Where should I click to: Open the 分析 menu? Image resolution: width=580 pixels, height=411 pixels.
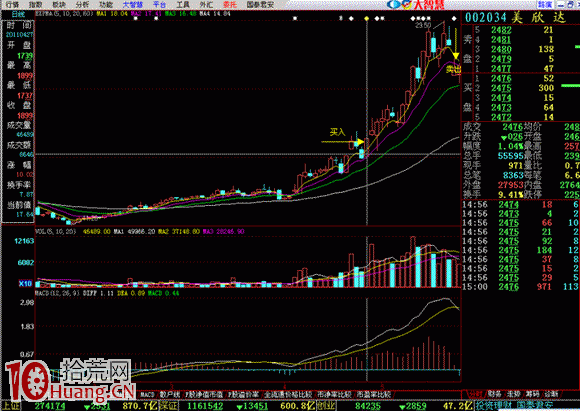coord(82,5)
